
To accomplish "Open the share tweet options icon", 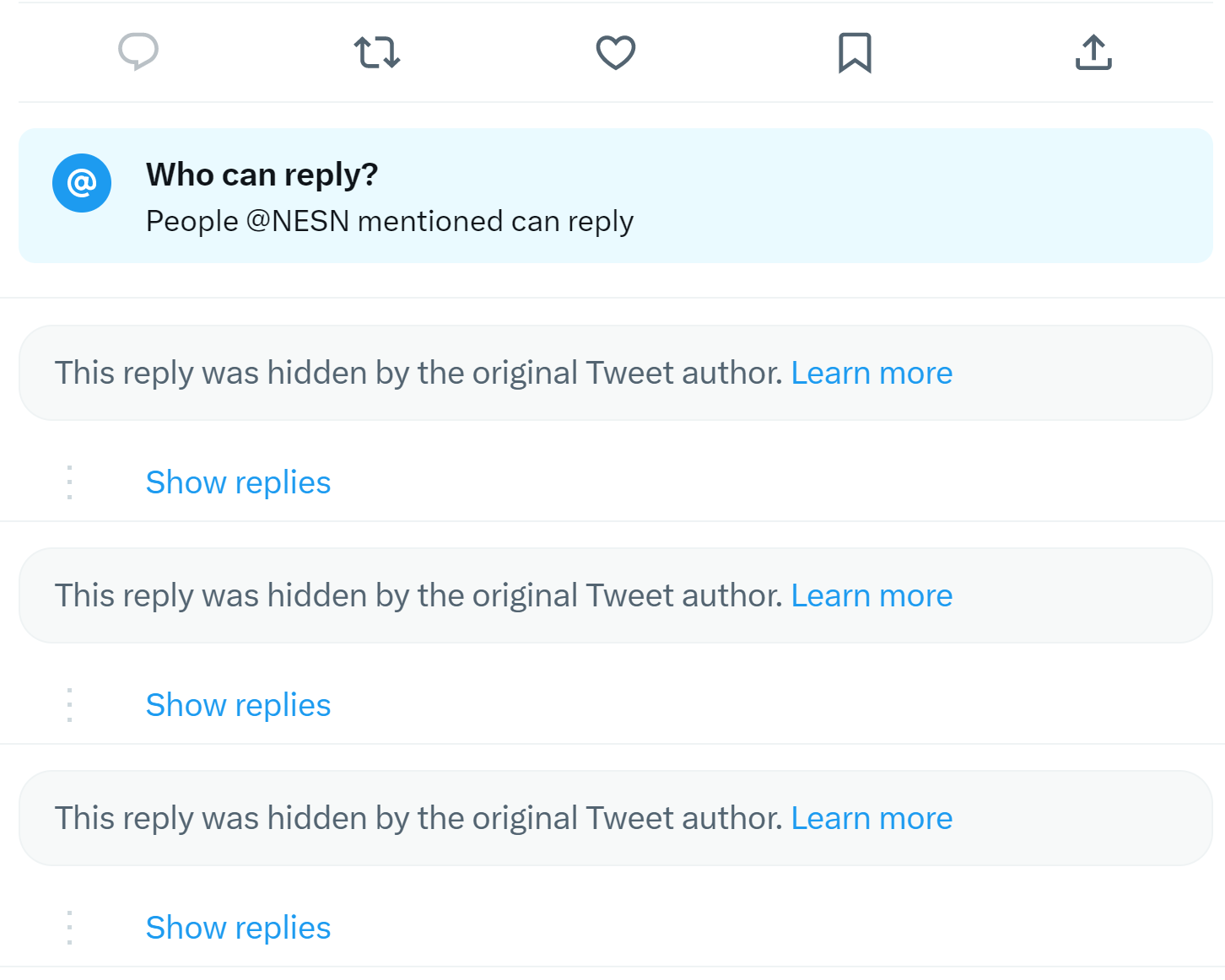I will [x=1093, y=52].
